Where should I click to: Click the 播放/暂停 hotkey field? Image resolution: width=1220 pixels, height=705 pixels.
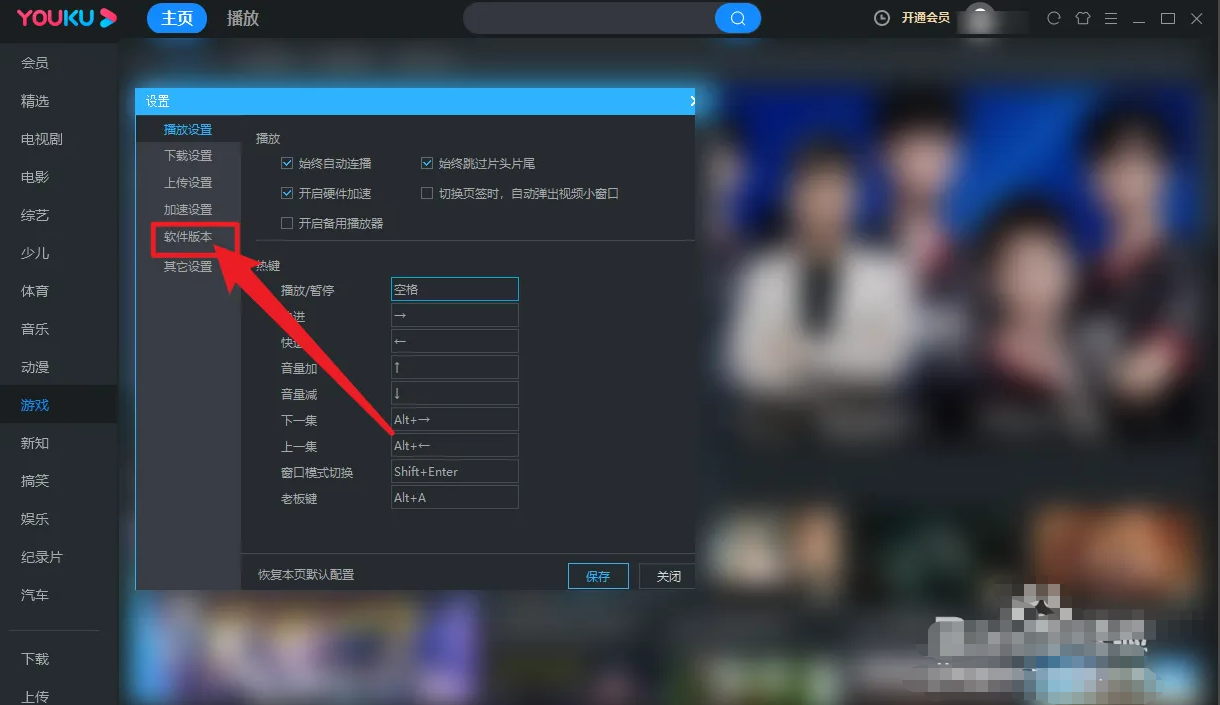[x=454, y=290]
